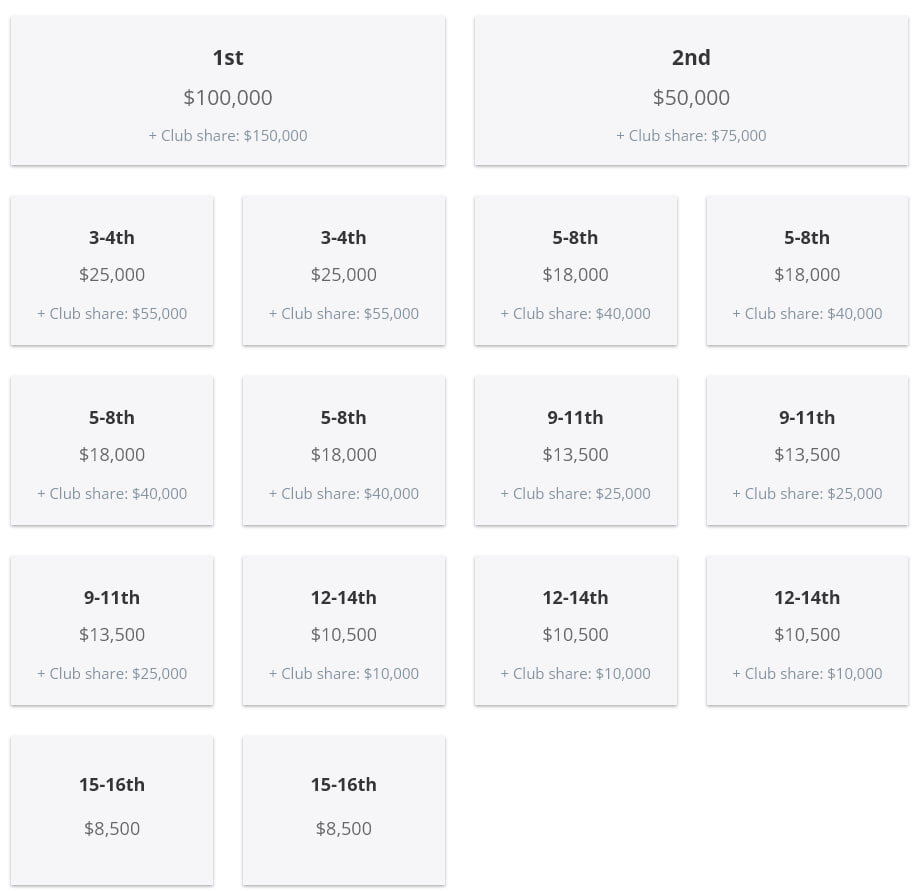
Task: Choose the last 12-14th prize card
Action: pyautogui.click(x=808, y=631)
